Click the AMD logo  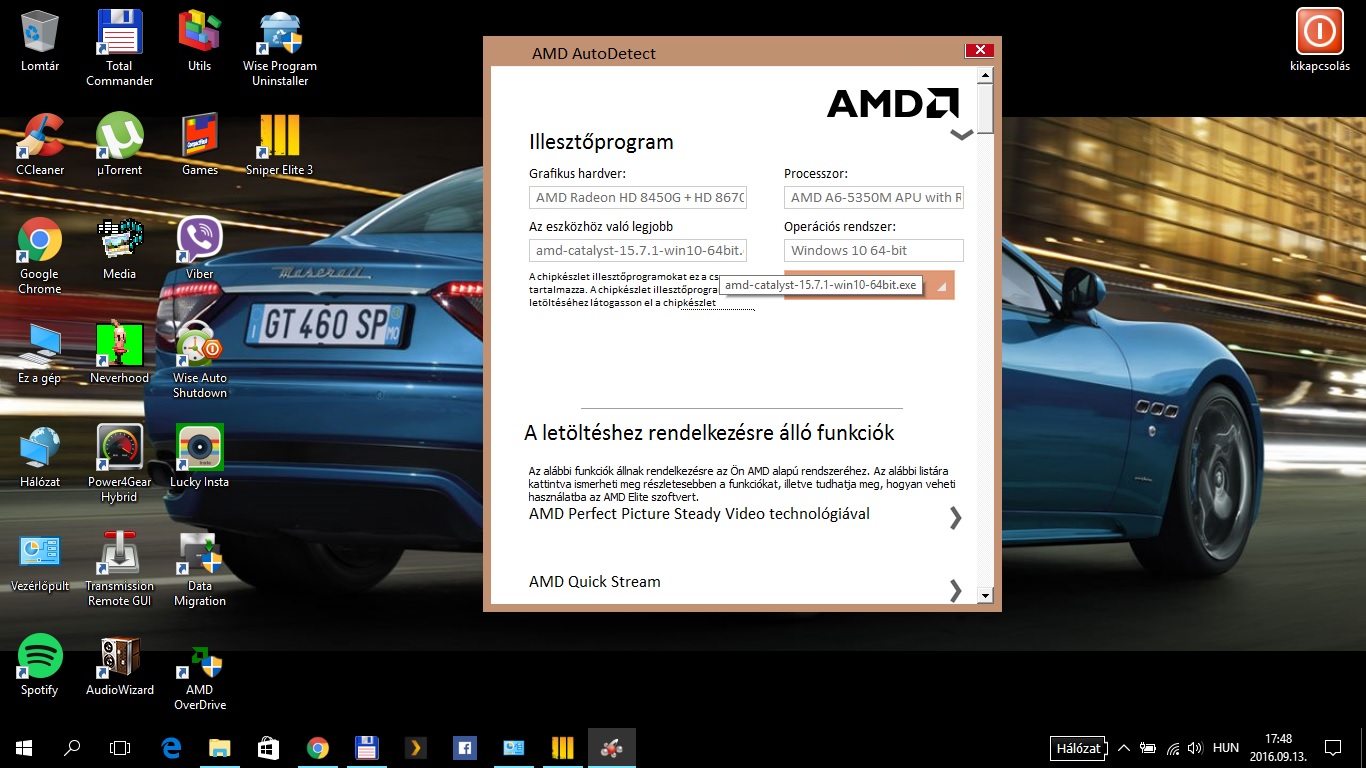(x=892, y=103)
